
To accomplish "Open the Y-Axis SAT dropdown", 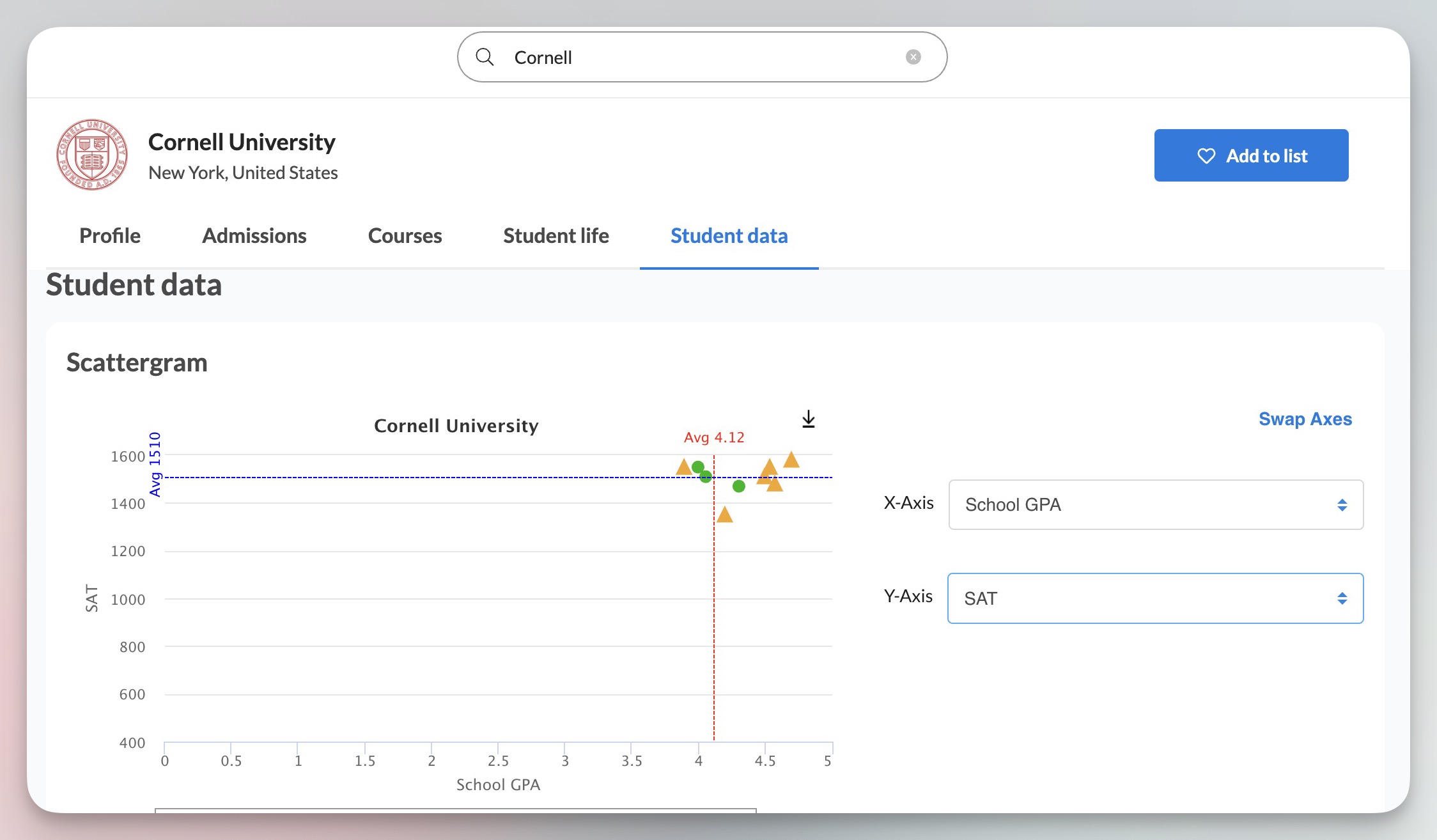I will coord(1153,597).
